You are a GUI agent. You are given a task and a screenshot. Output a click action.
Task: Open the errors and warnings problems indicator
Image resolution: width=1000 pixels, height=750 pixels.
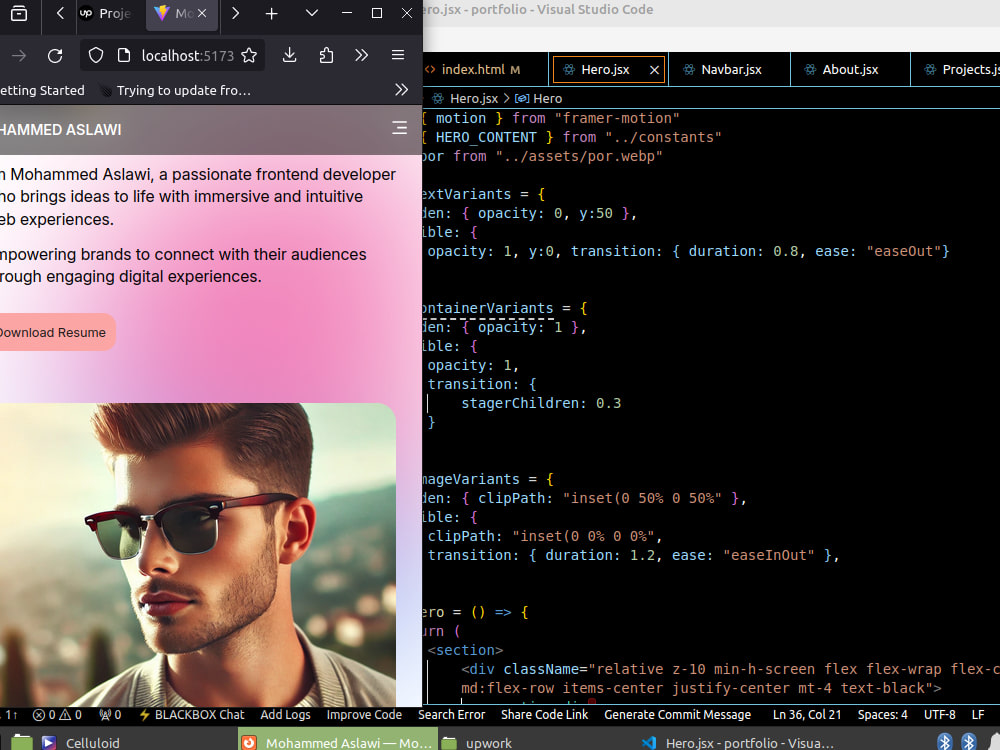coord(57,715)
